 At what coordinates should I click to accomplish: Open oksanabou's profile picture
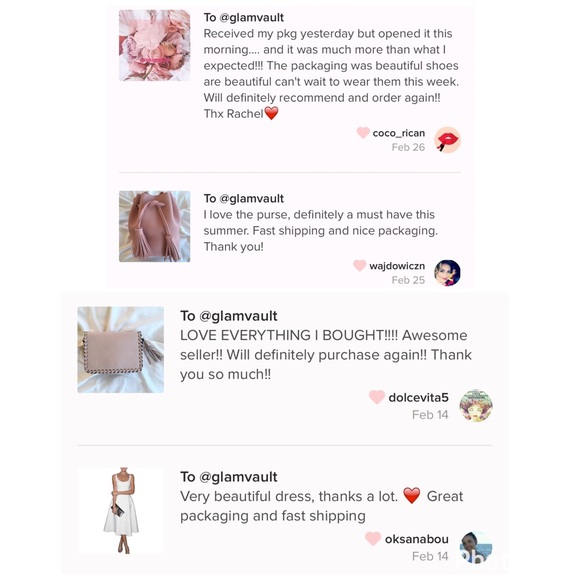point(476,548)
